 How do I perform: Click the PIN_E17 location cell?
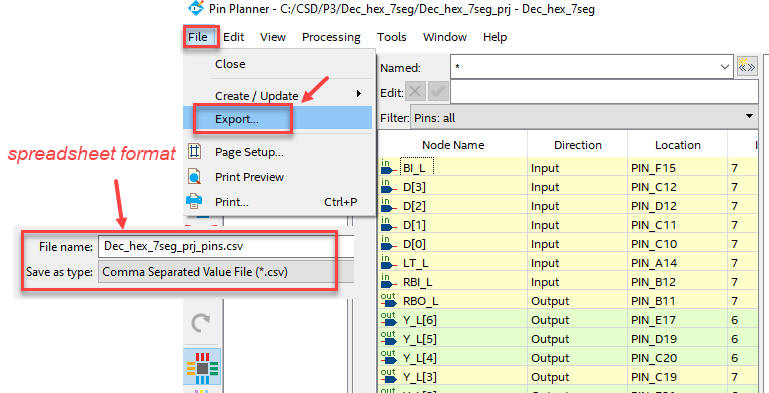[677, 320]
